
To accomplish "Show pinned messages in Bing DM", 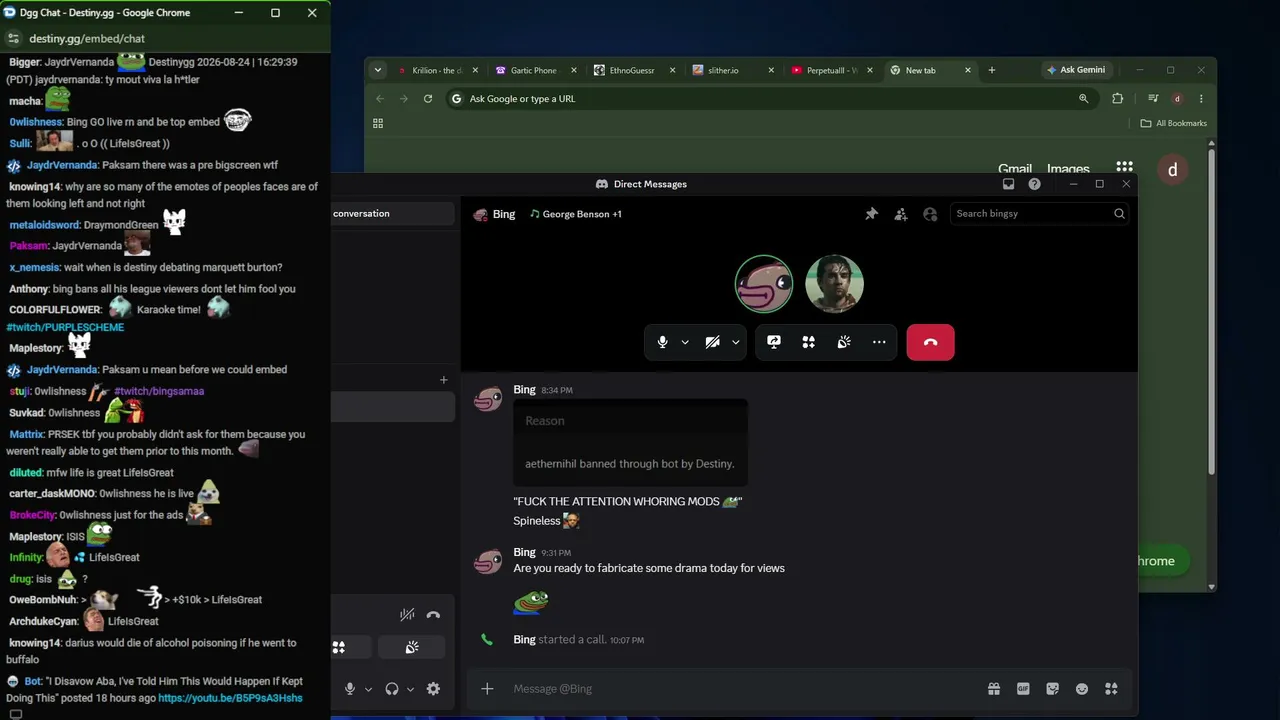I will click(872, 214).
